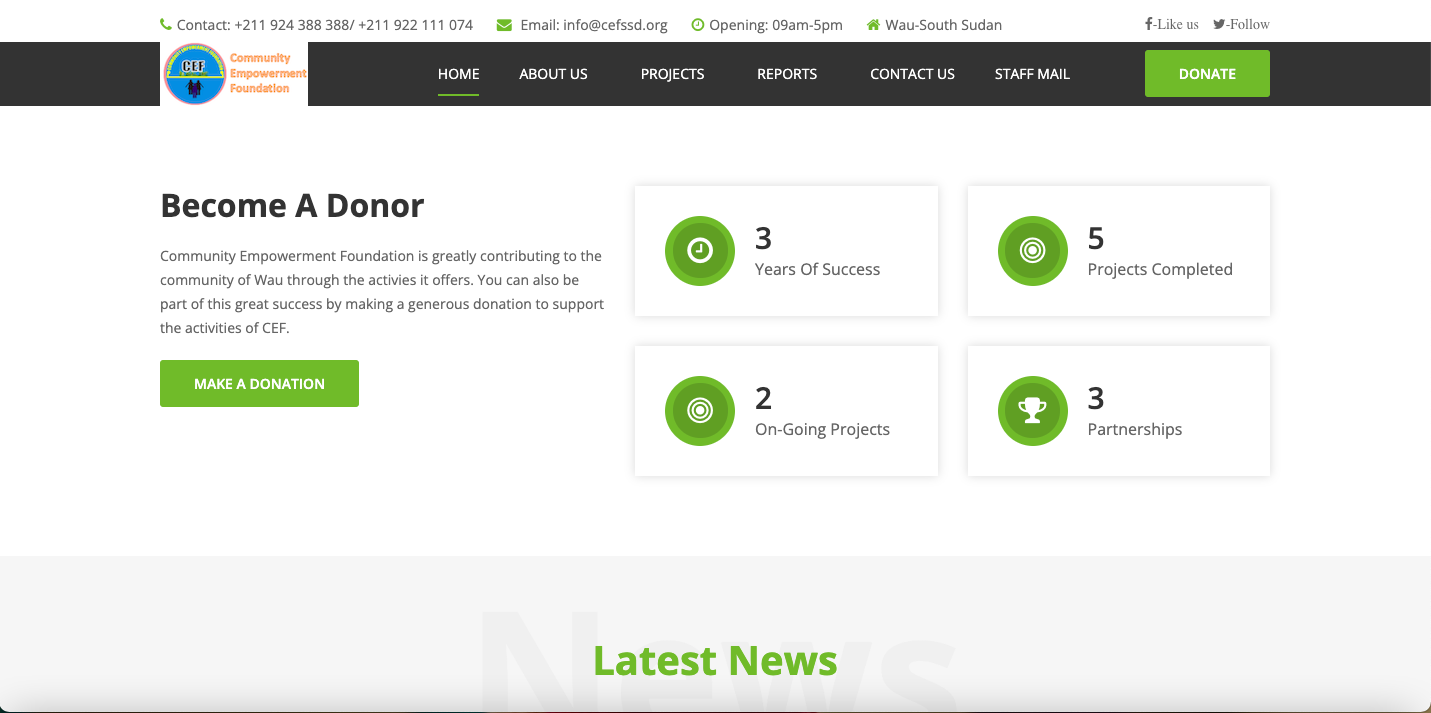This screenshot has height=713, width=1431.
Task: Click the contact phone number text
Action: [353, 25]
